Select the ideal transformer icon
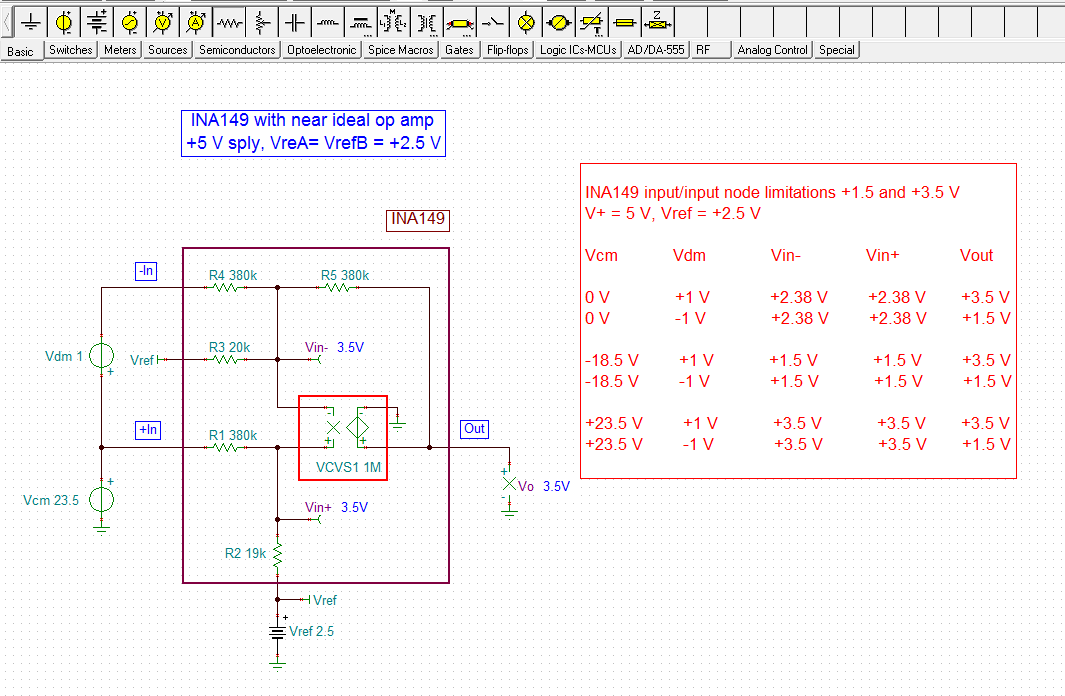This screenshot has height=696, width=1065. click(427, 22)
